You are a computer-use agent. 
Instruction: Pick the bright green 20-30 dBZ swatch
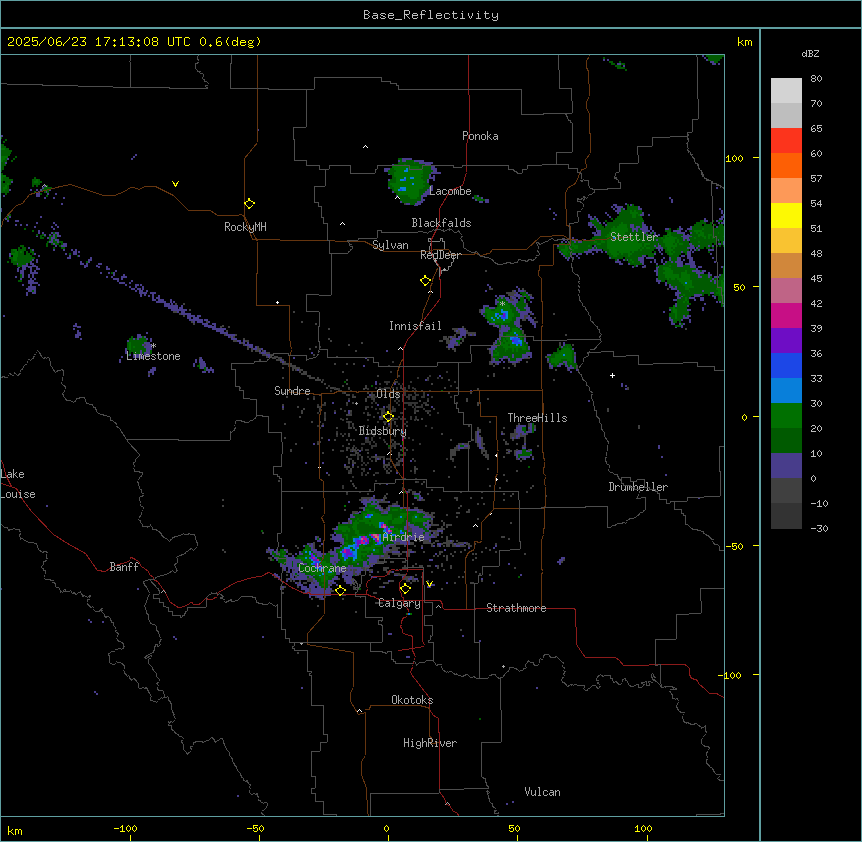(x=786, y=416)
